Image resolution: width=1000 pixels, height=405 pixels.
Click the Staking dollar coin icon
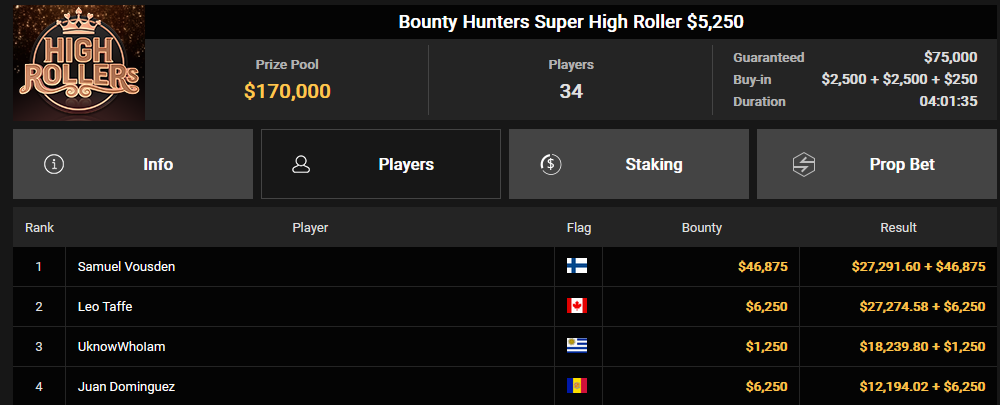550,165
